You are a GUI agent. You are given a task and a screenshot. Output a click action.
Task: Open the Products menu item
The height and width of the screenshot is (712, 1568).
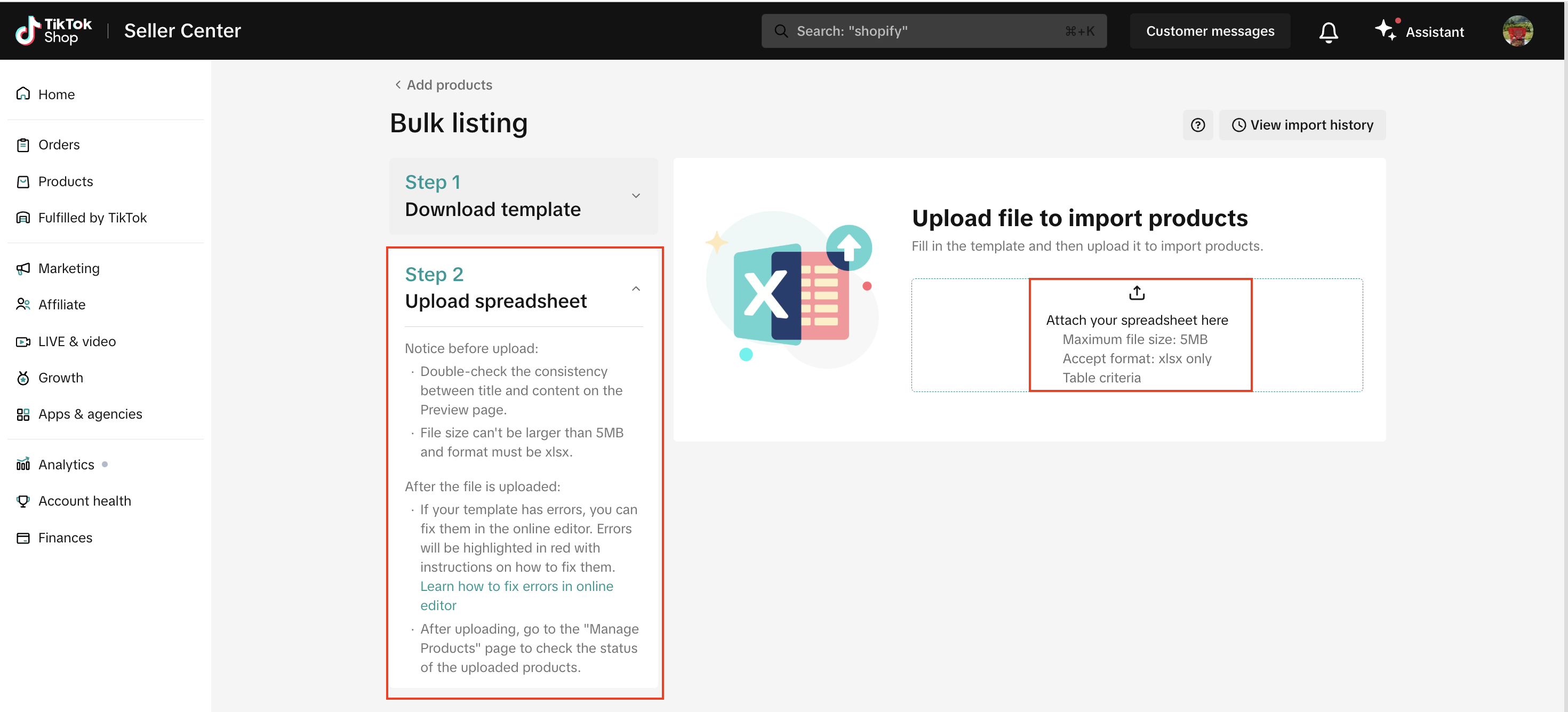coord(65,181)
